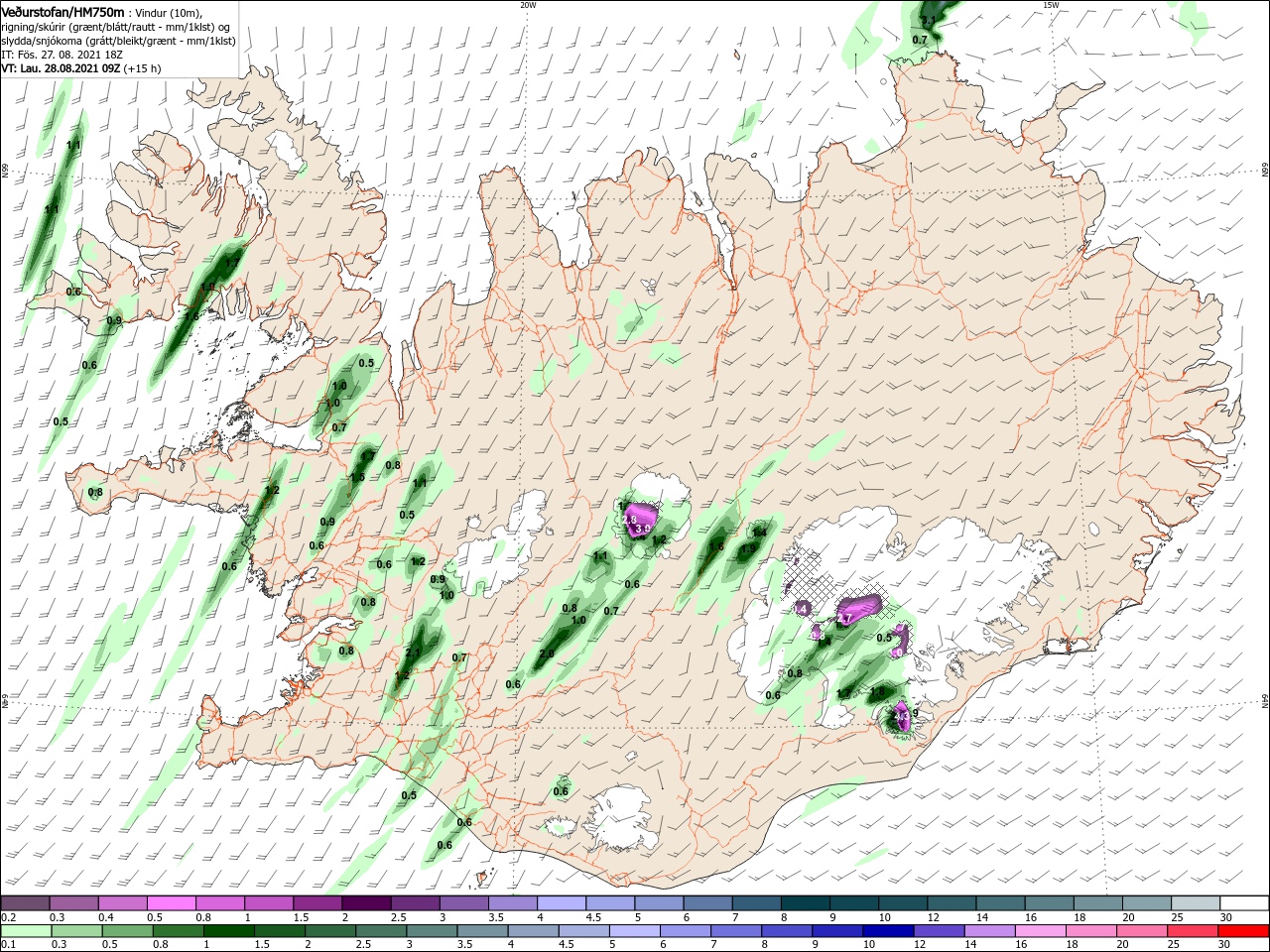Select the snow legend swatch for 1.5–2
This screenshot has width=1270, height=952.
point(317,903)
